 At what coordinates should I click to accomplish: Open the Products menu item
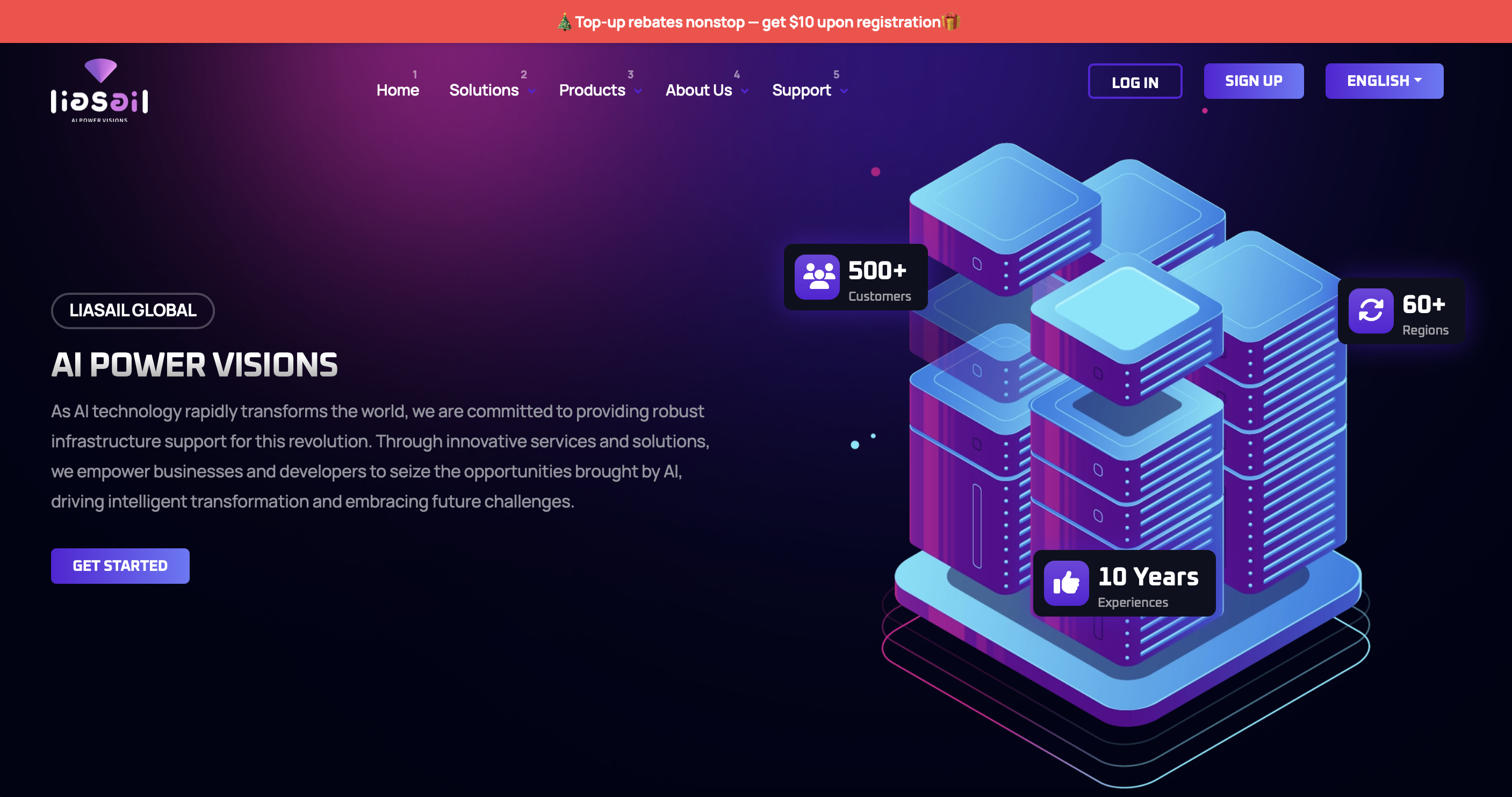(592, 90)
